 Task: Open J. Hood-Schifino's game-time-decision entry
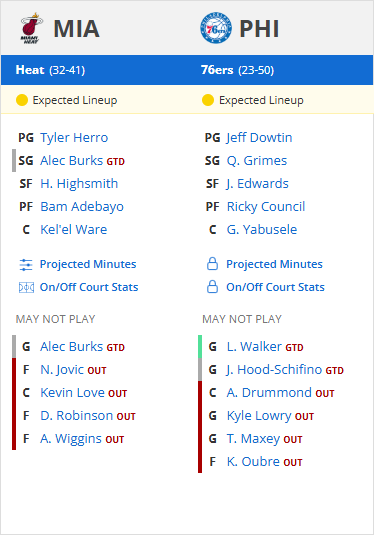[x=285, y=370]
